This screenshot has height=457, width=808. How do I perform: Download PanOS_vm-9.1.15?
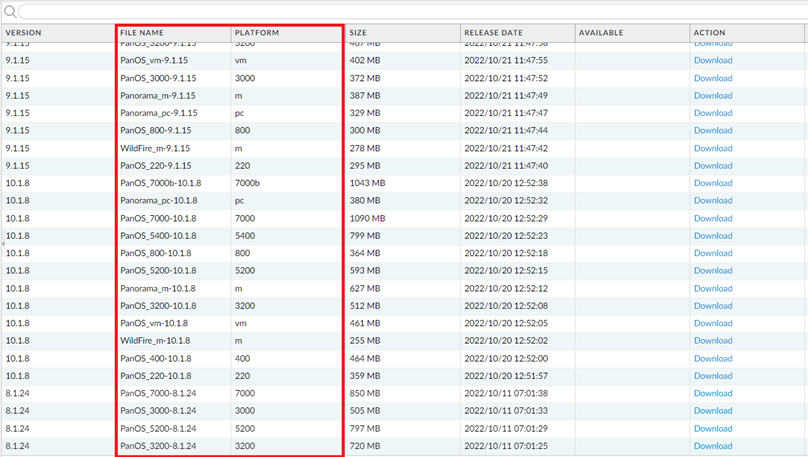click(x=713, y=60)
